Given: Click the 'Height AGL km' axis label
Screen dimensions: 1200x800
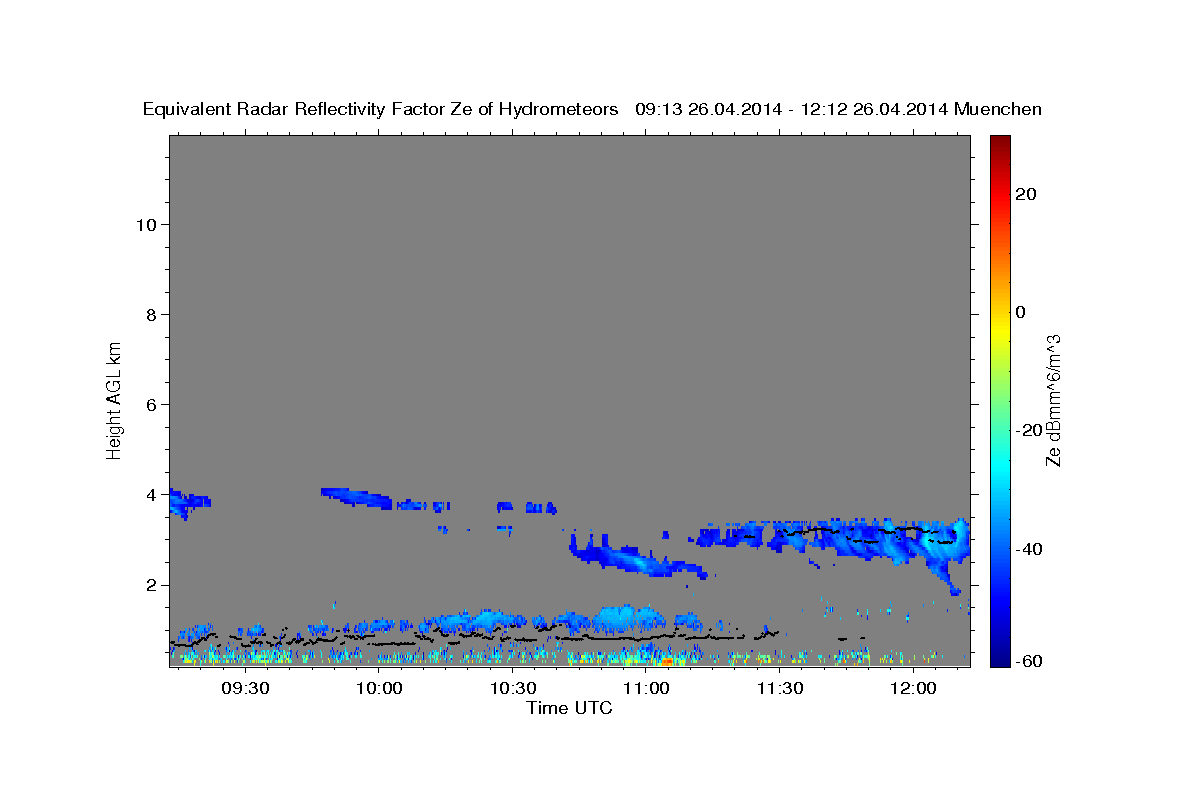Looking at the screenshot, I should (114, 401).
